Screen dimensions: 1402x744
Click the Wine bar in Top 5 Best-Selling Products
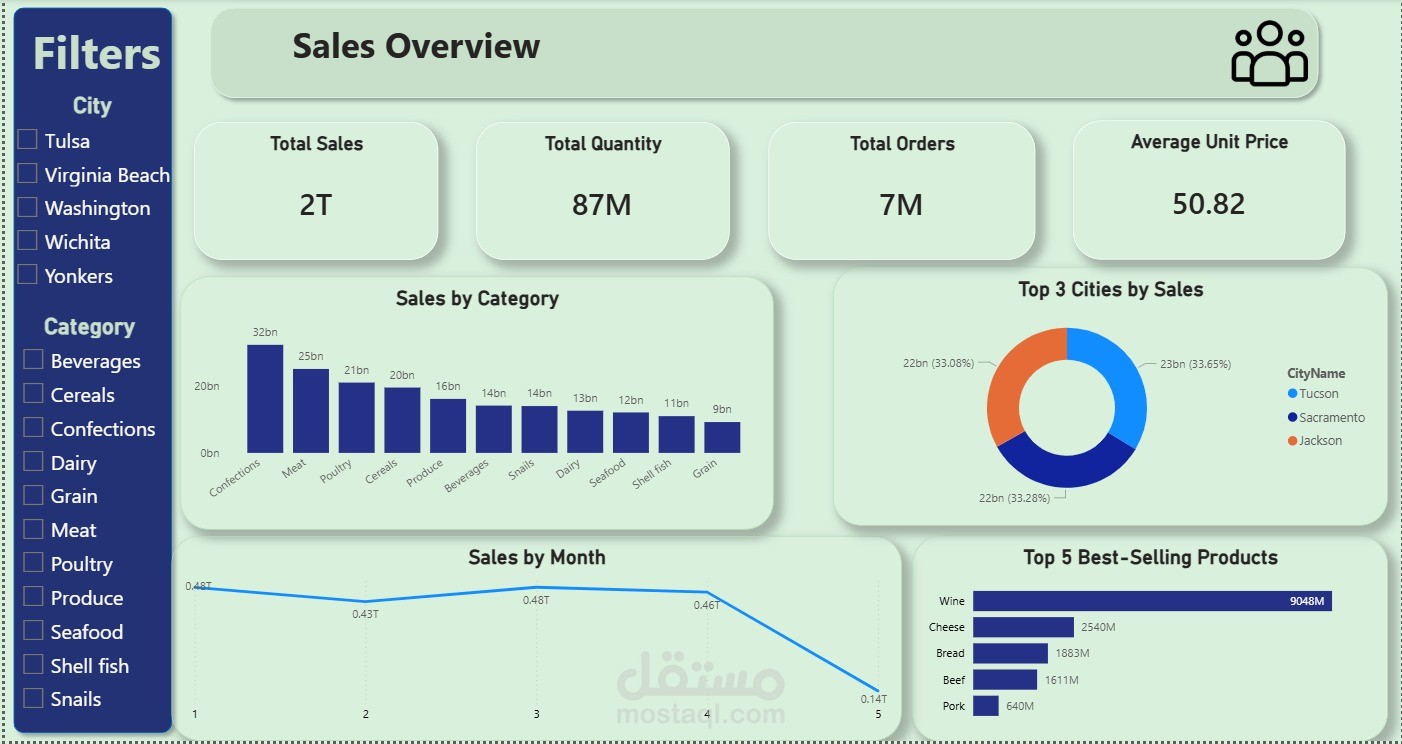click(1150, 601)
